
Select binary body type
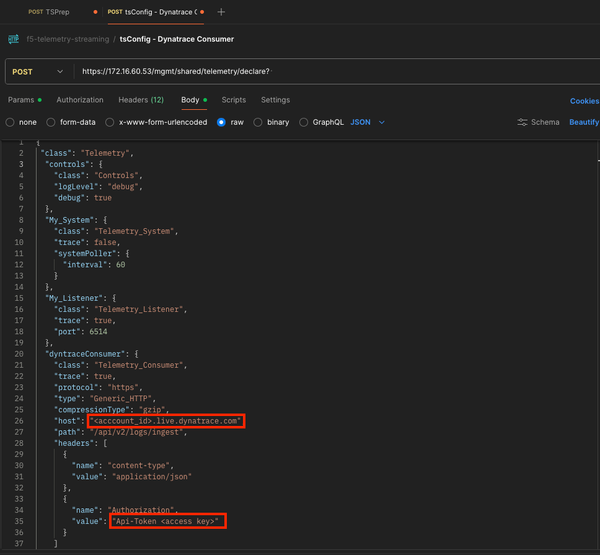(258, 122)
